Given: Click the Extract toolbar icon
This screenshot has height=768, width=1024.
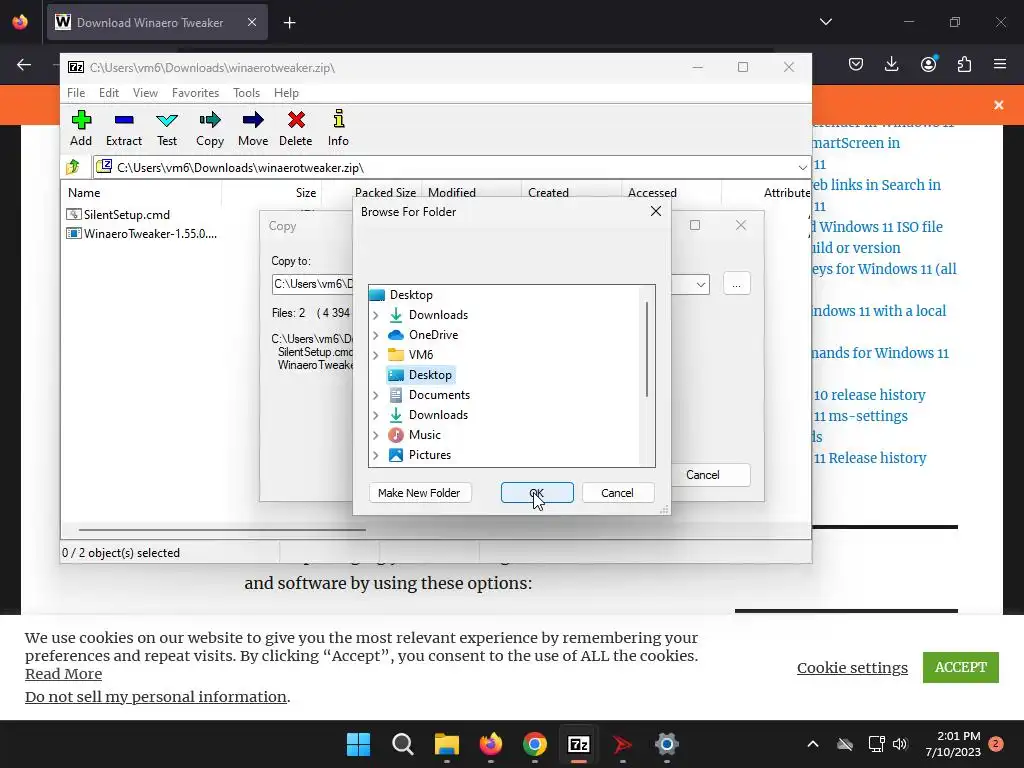Looking at the screenshot, I should pos(124,128).
